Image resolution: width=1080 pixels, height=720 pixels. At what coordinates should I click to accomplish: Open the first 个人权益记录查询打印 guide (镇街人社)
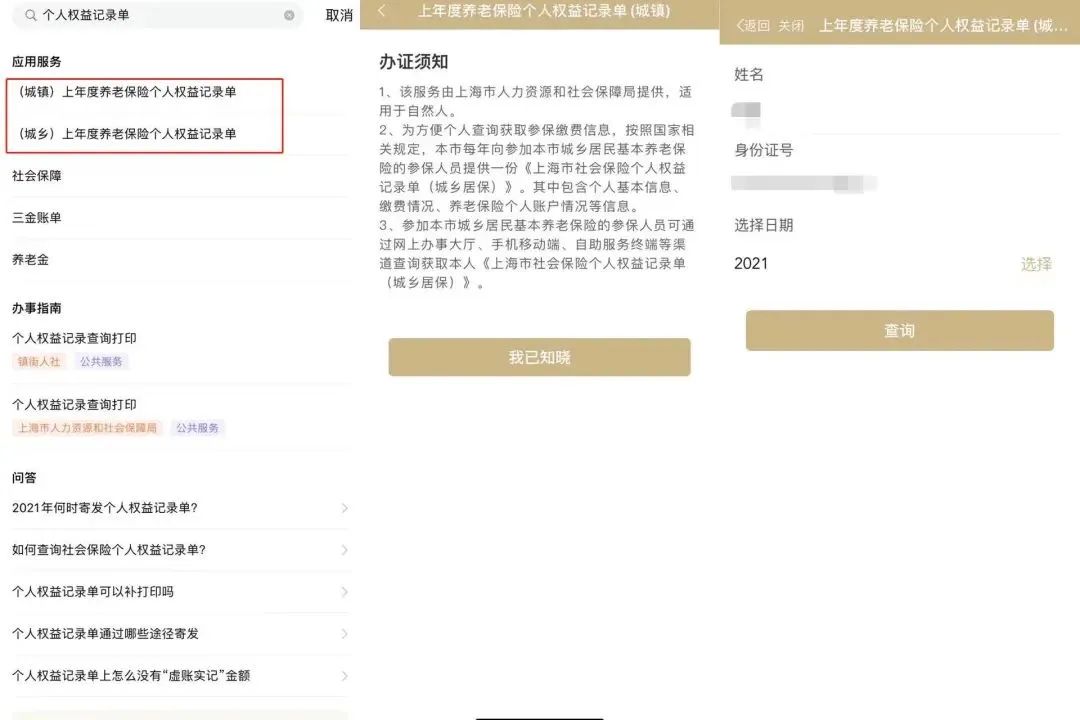(x=74, y=338)
